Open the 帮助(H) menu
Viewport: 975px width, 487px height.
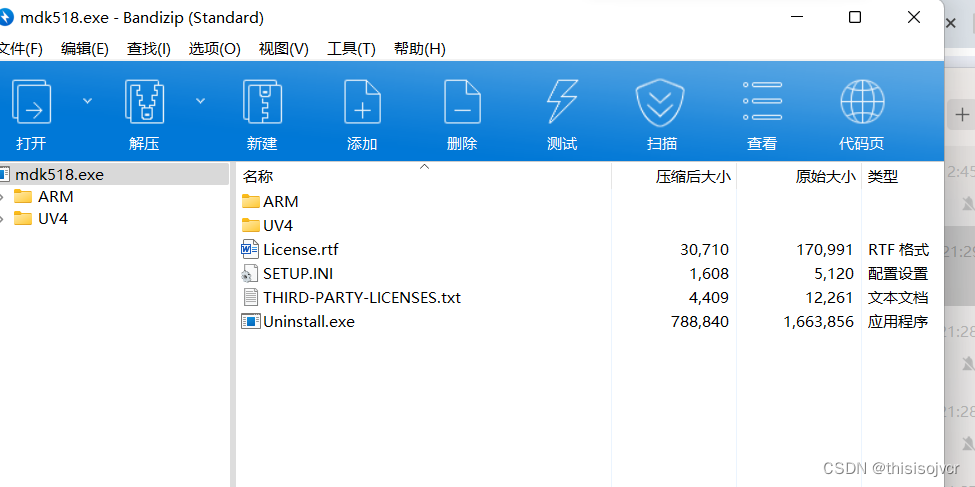(420, 49)
